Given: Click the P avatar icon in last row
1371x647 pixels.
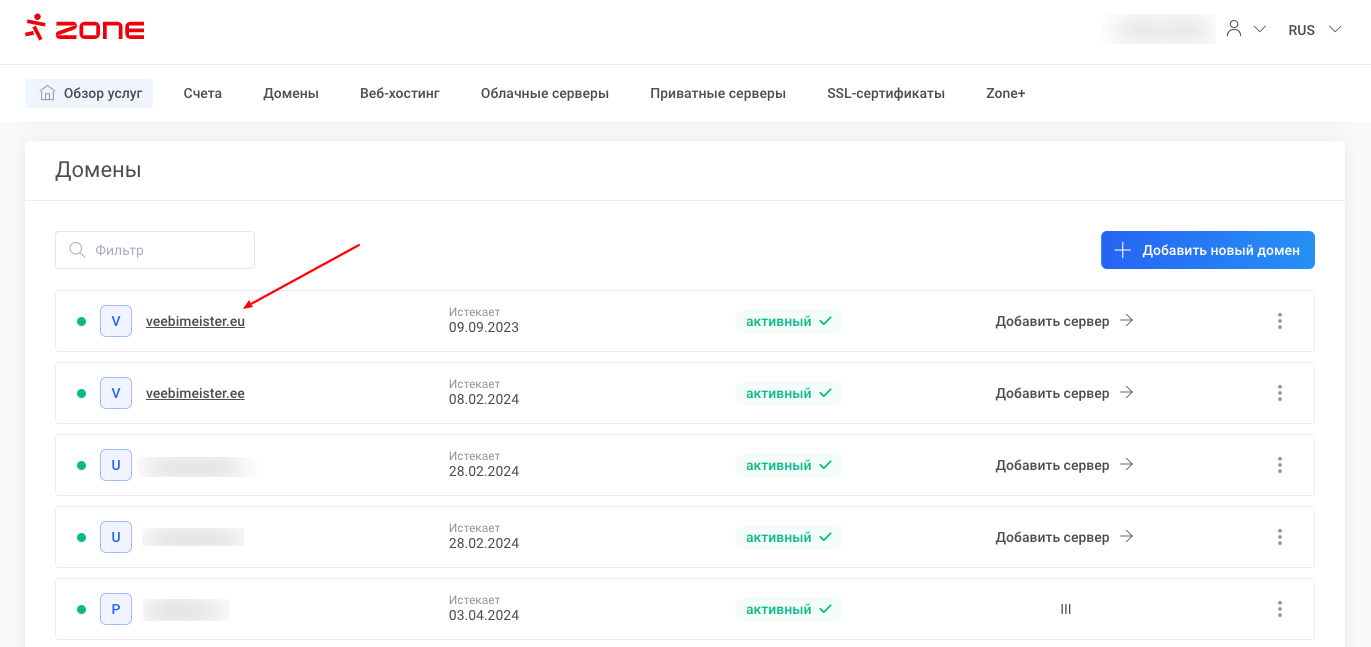Looking at the screenshot, I should click(x=116, y=609).
